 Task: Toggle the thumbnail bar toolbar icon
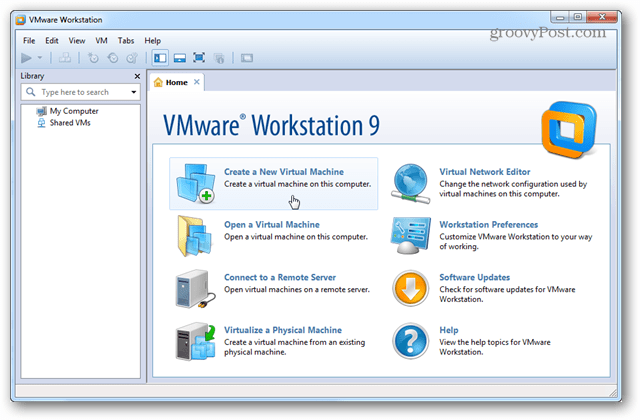click(x=180, y=58)
